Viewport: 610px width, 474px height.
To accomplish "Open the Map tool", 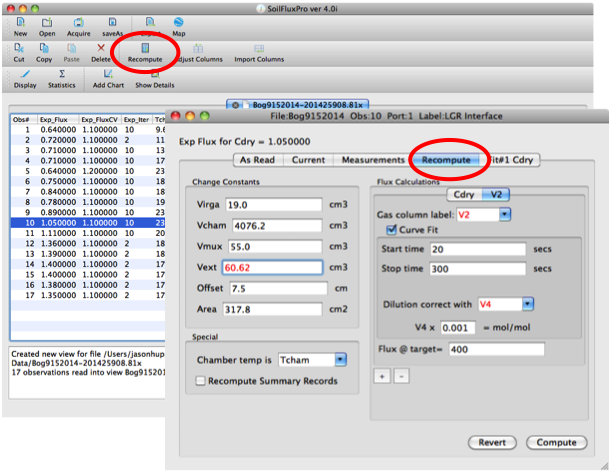I will coord(179,26).
